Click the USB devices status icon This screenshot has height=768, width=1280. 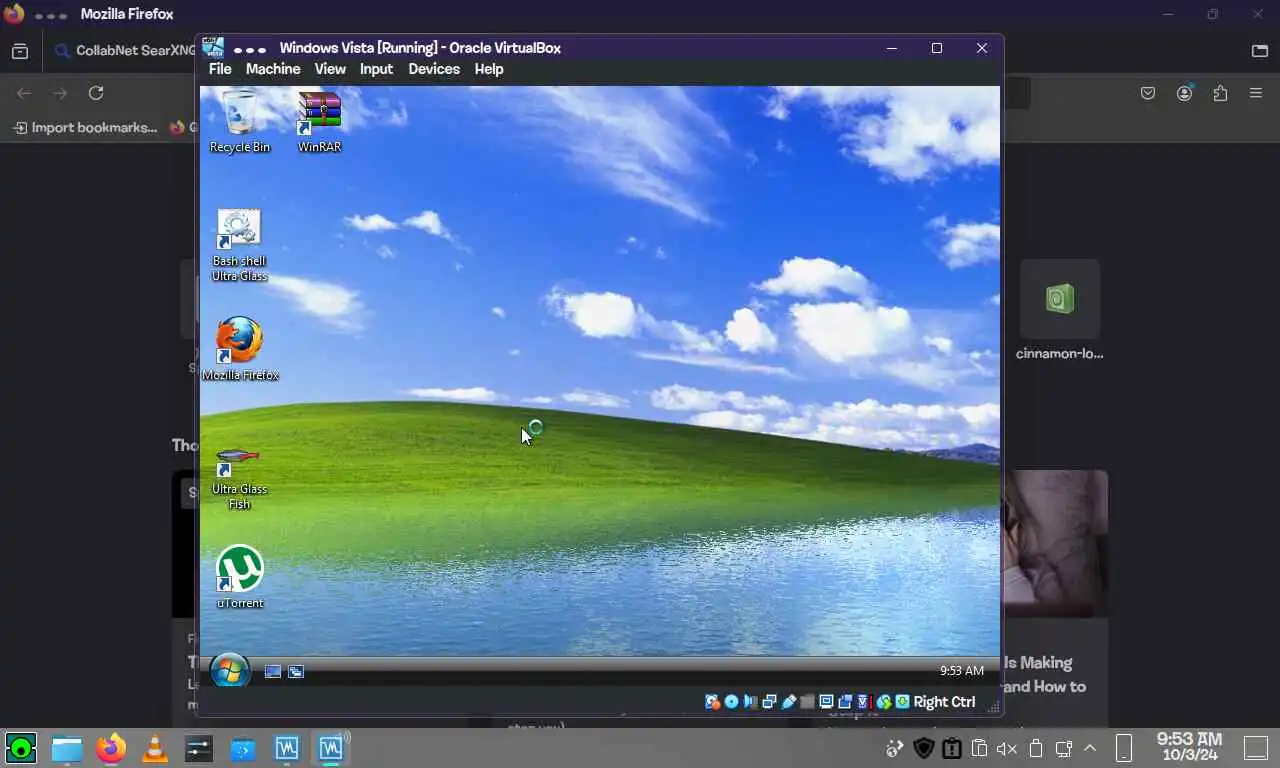click(788, 702)
